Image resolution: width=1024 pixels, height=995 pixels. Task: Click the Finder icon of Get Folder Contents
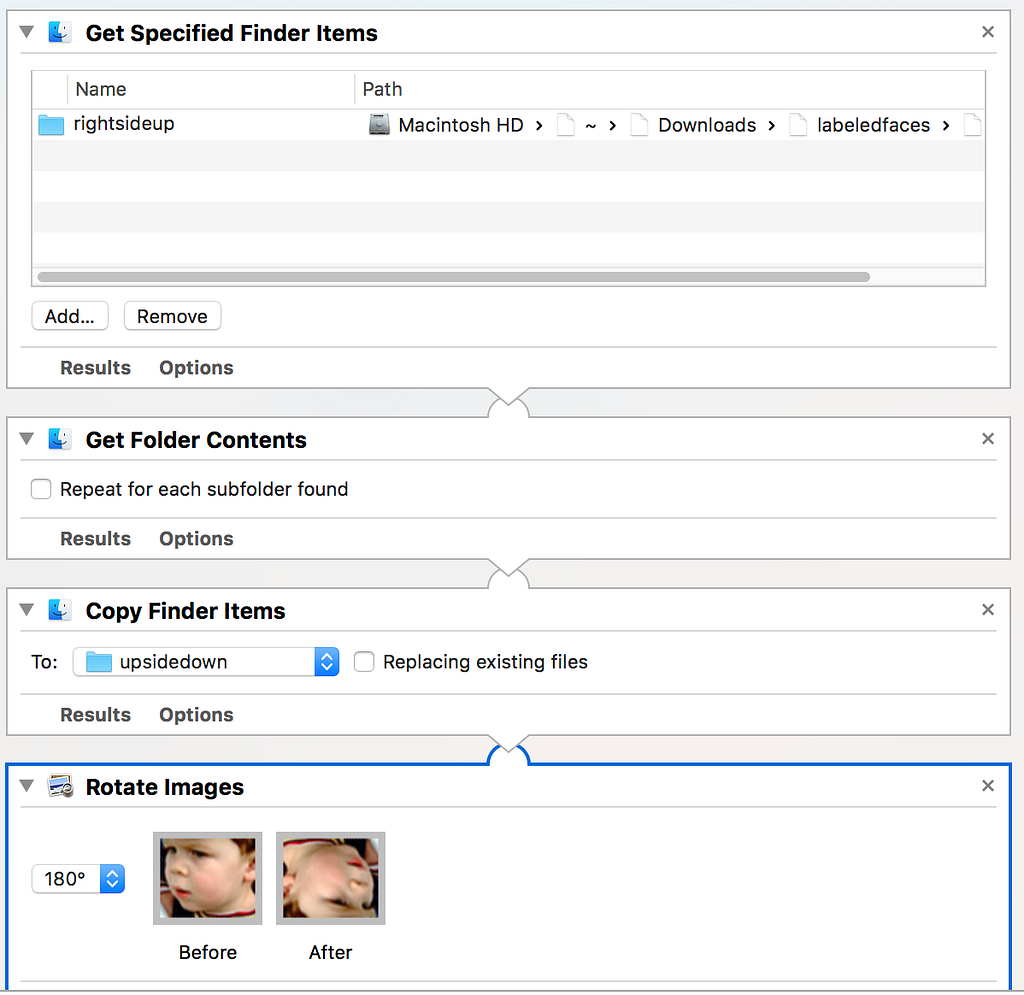tap(60, 440)
